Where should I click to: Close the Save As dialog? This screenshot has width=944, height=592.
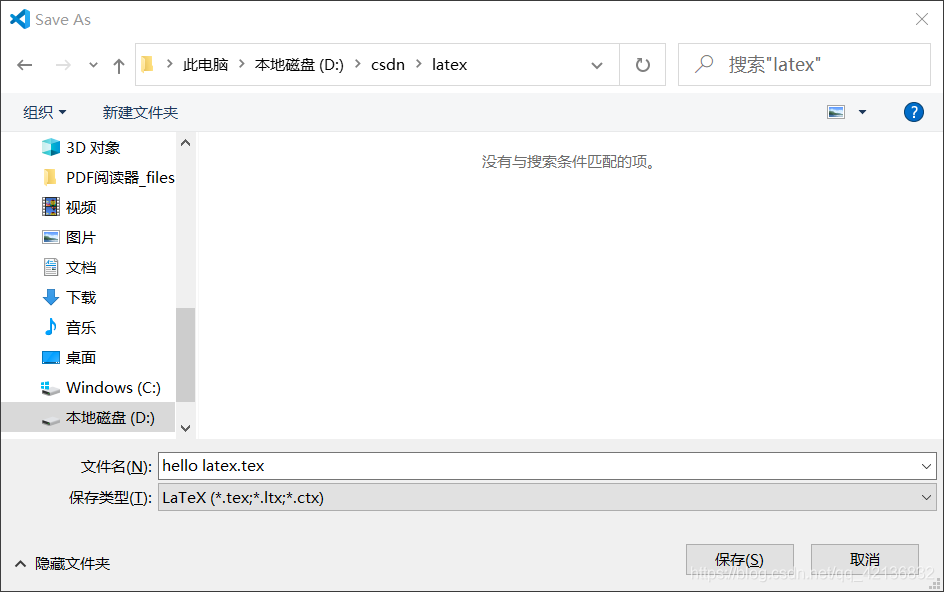click(x=922, y=19)
